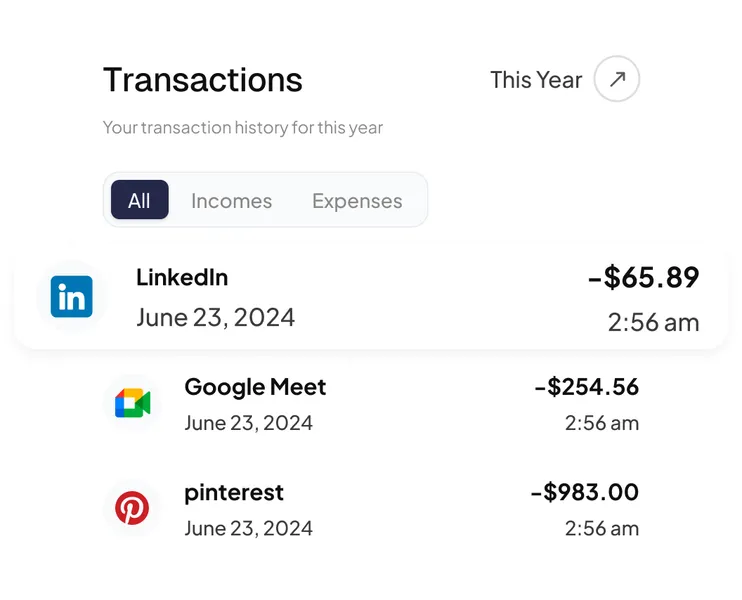Open the LinkedIn transaction name
Viewport: 742px width, 600px height.
(182, 277)
